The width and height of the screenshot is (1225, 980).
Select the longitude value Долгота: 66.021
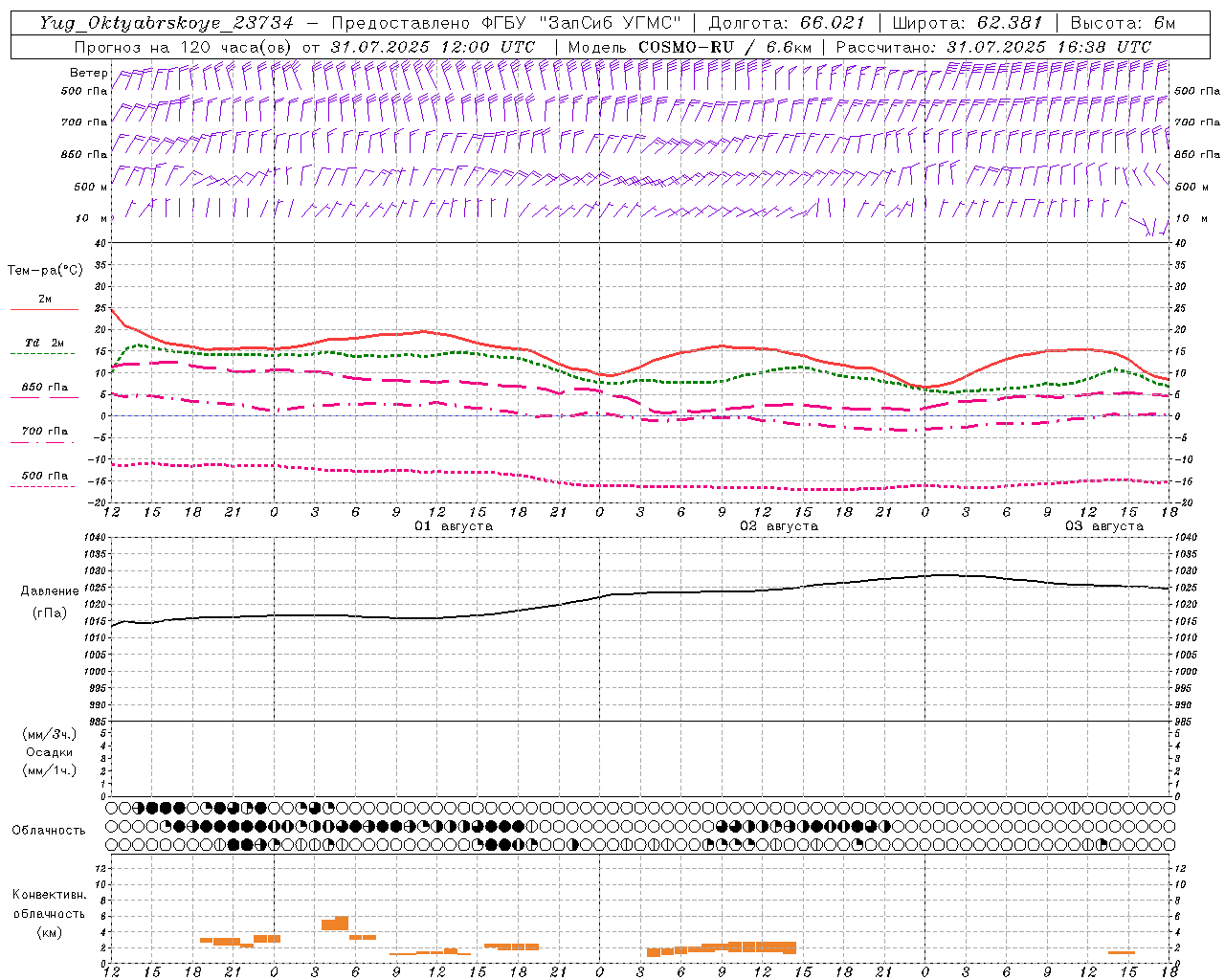coord(787,23)
